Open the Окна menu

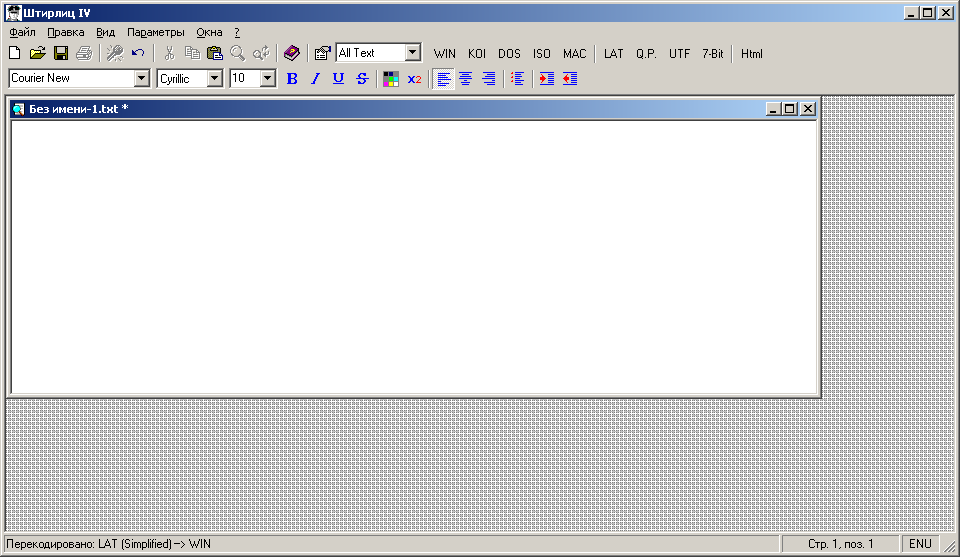point(209,32)
